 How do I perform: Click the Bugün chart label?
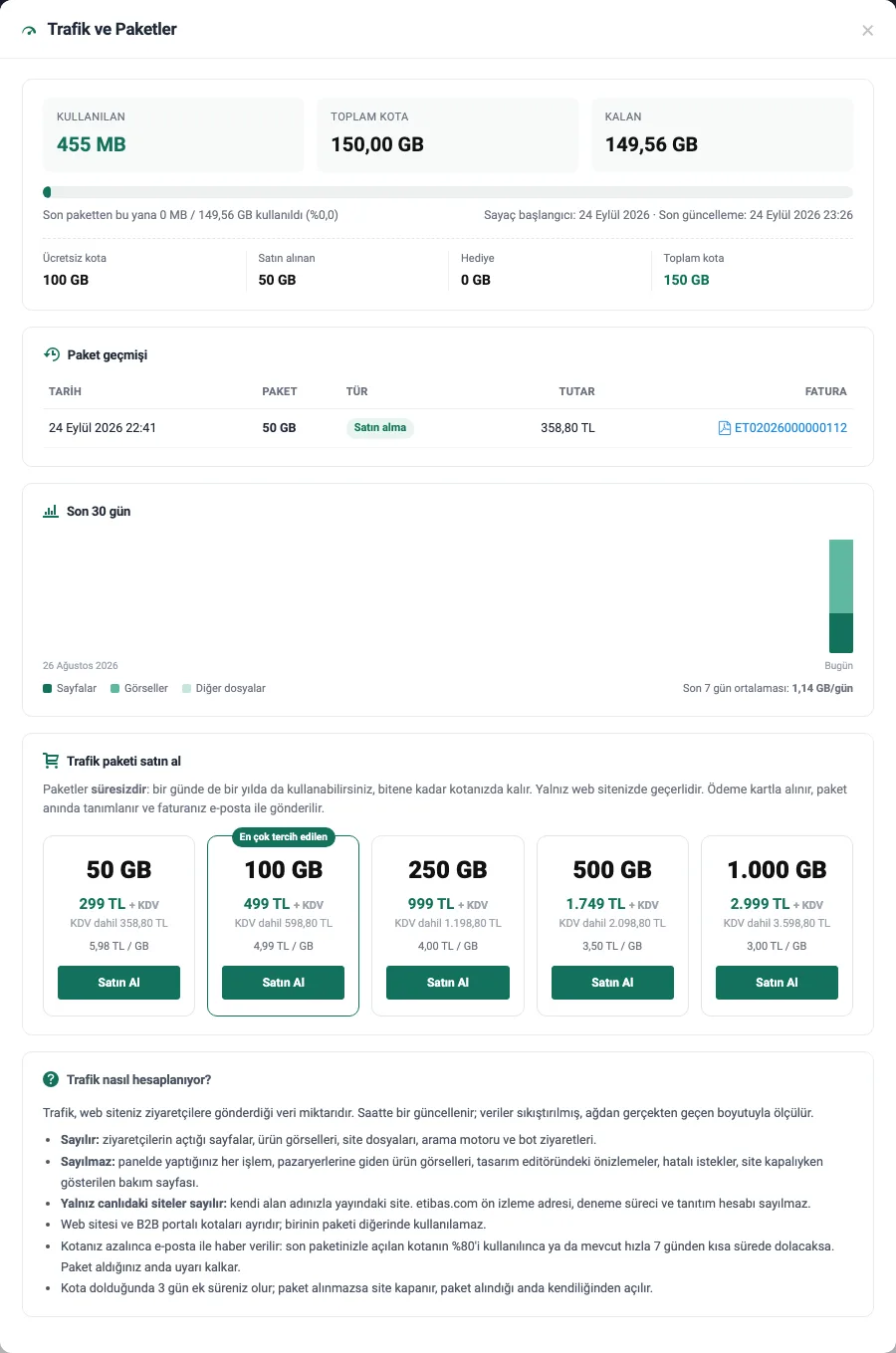pyautogui.click(x=838, y=665)
